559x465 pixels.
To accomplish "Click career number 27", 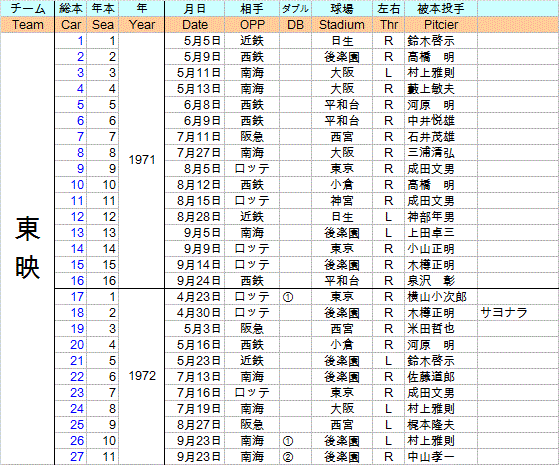I will 77,457.
